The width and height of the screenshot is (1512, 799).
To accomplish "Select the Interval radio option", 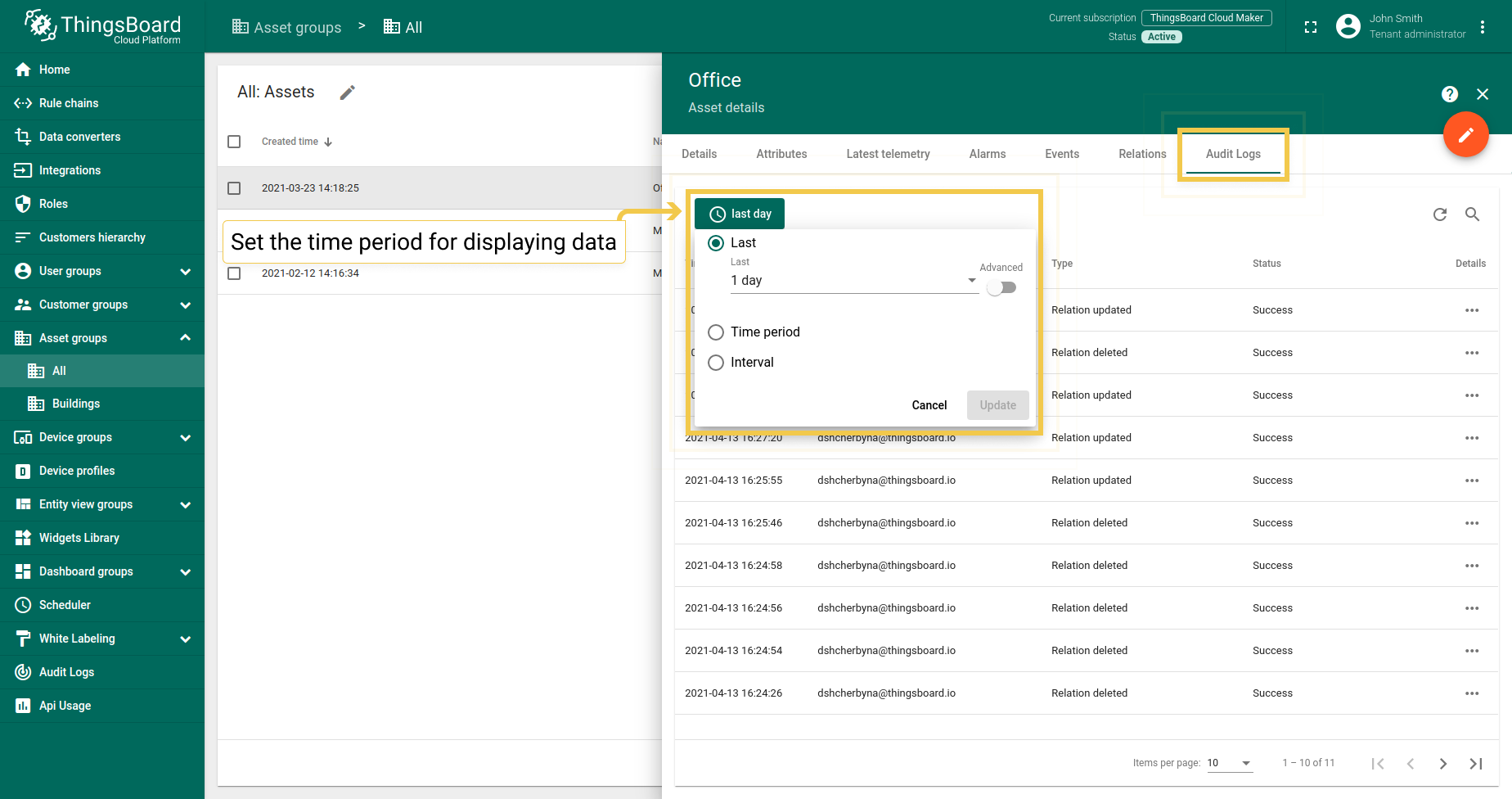I will click(x=716, y=363).
